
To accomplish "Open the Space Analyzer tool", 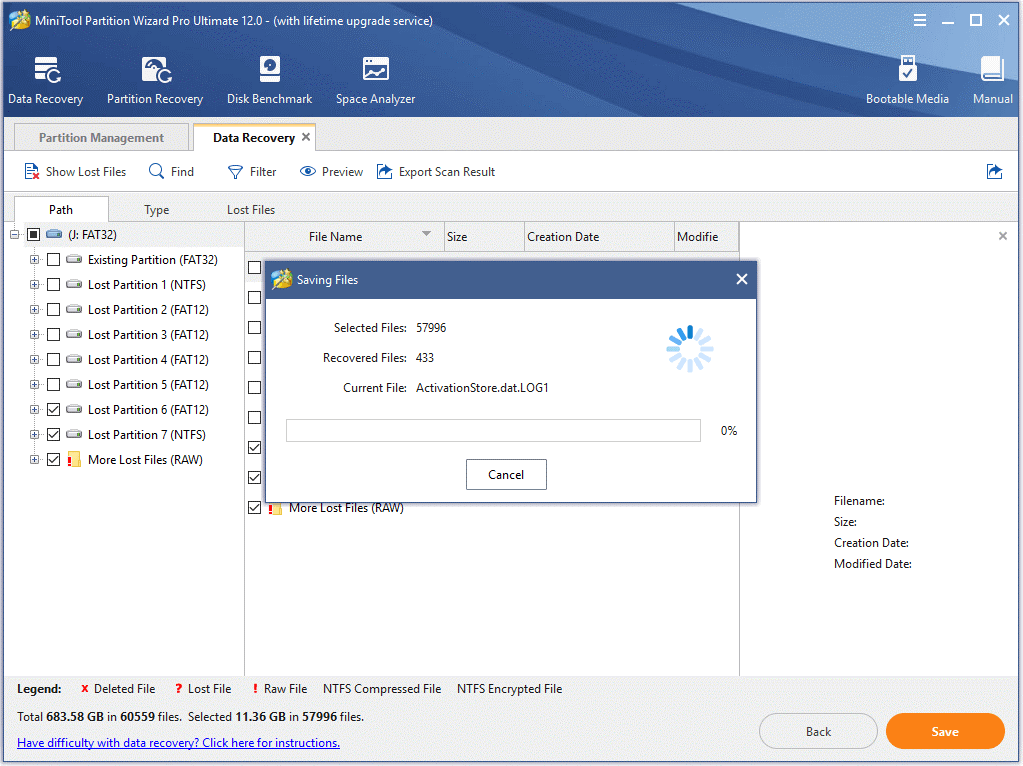I will click(x=375, y=69).
